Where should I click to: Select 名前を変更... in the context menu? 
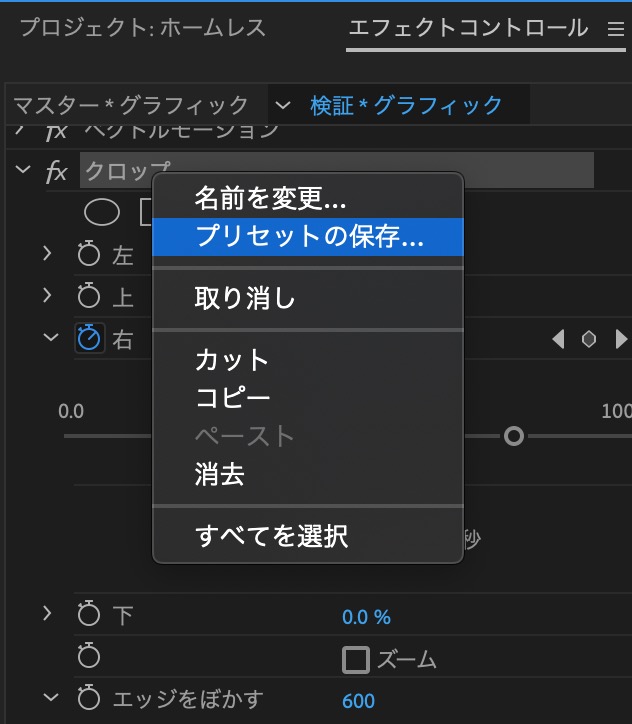[270, 198]
